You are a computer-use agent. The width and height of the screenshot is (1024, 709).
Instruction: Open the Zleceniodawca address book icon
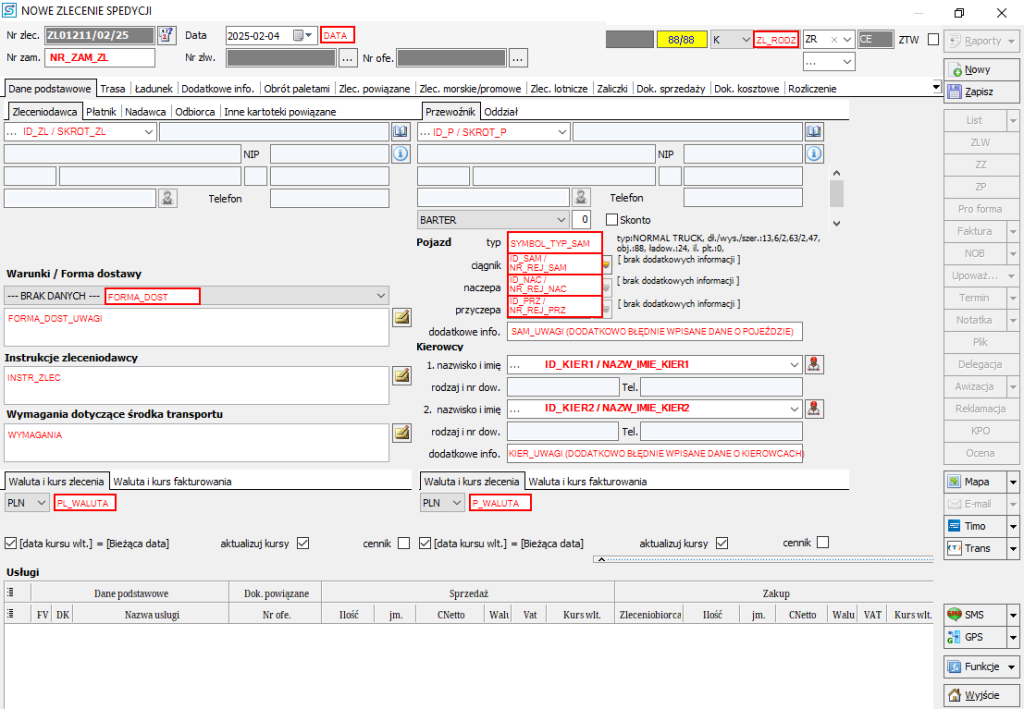pyautogui.click(x=400, y=132)
